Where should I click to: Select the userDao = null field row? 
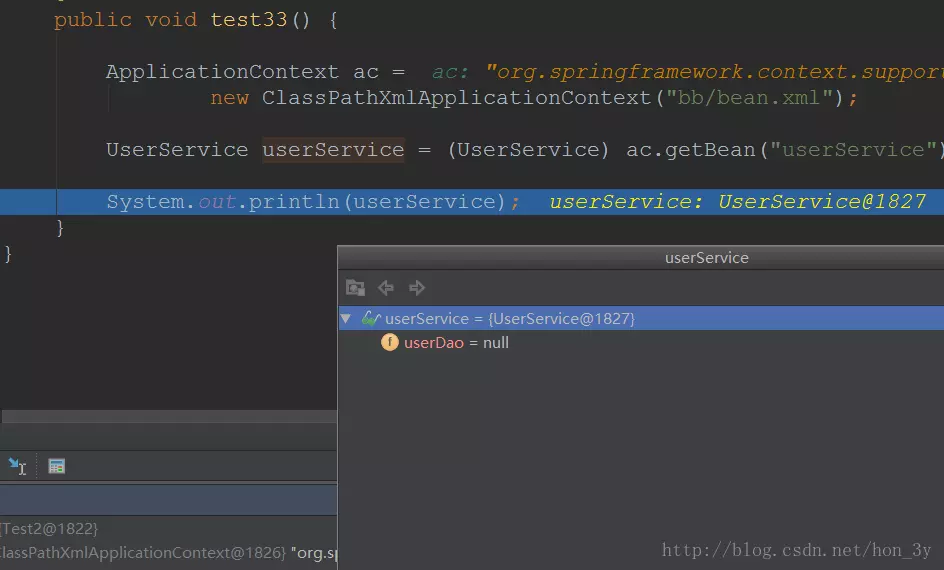point(641,342)
